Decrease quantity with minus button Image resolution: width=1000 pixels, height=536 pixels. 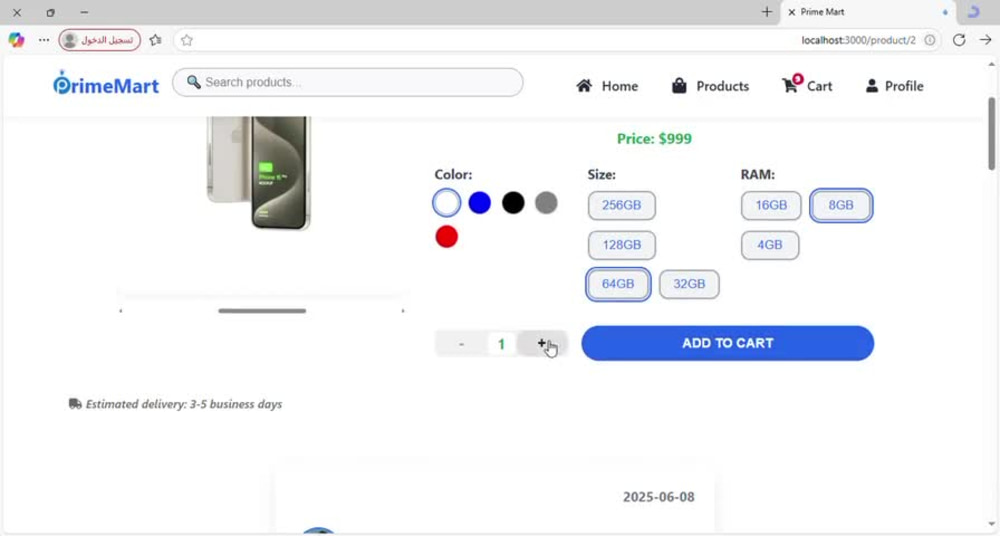pos(461,344)
